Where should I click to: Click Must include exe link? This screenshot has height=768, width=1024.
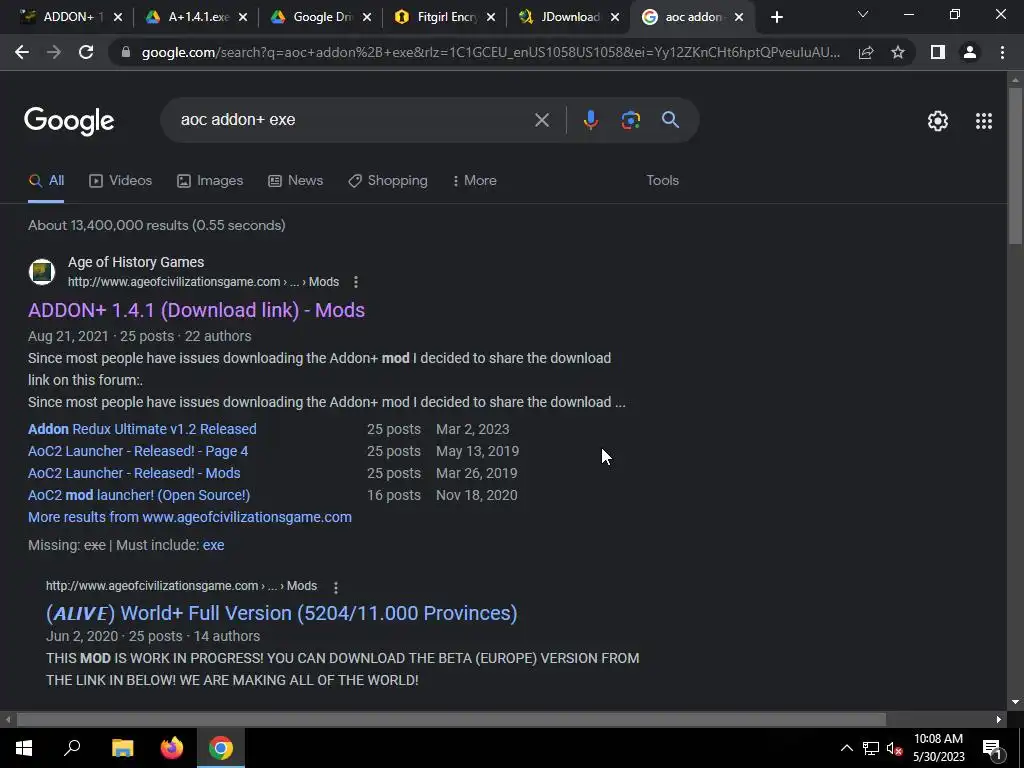click(213, 545)
